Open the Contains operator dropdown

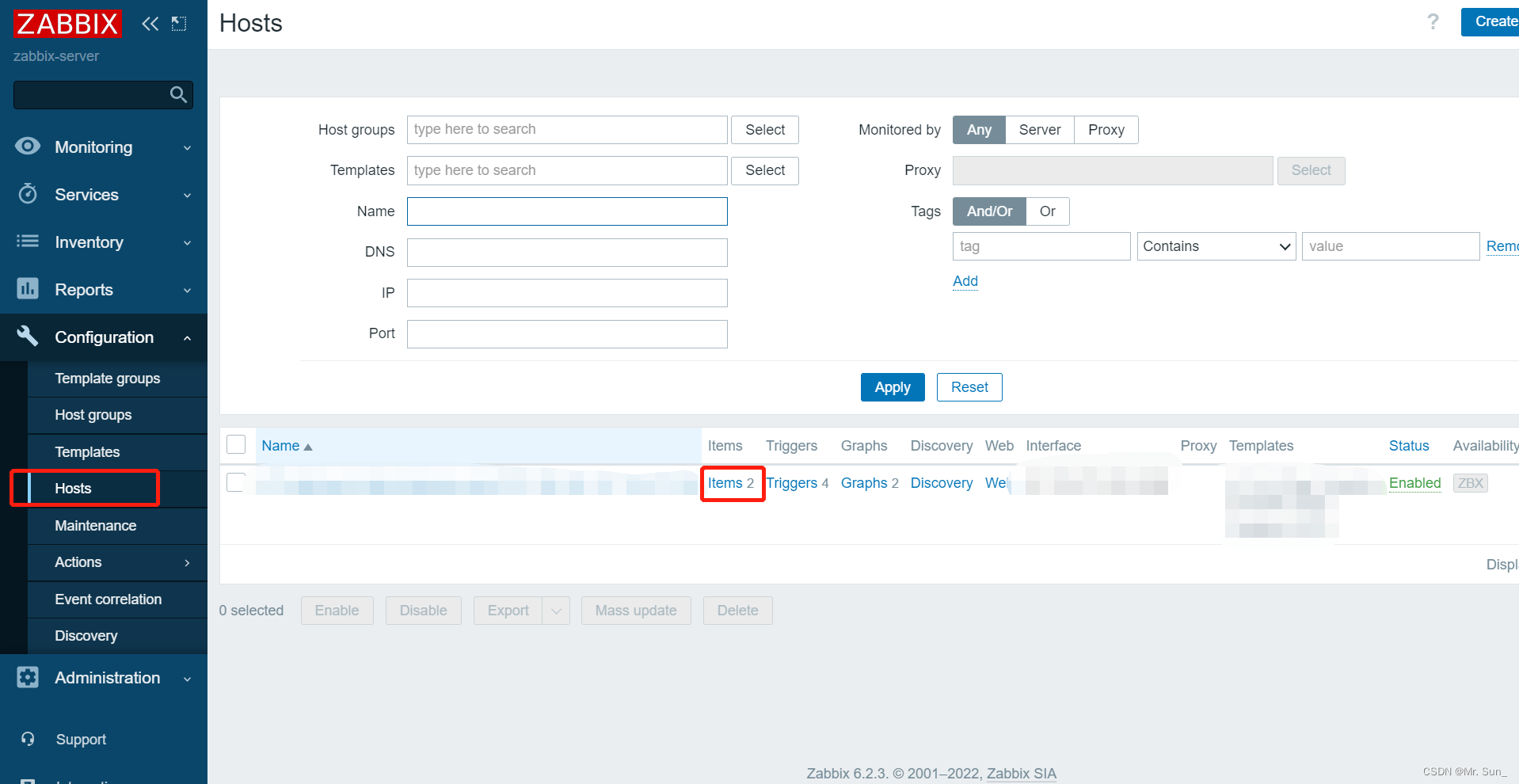click(1216, 246)
